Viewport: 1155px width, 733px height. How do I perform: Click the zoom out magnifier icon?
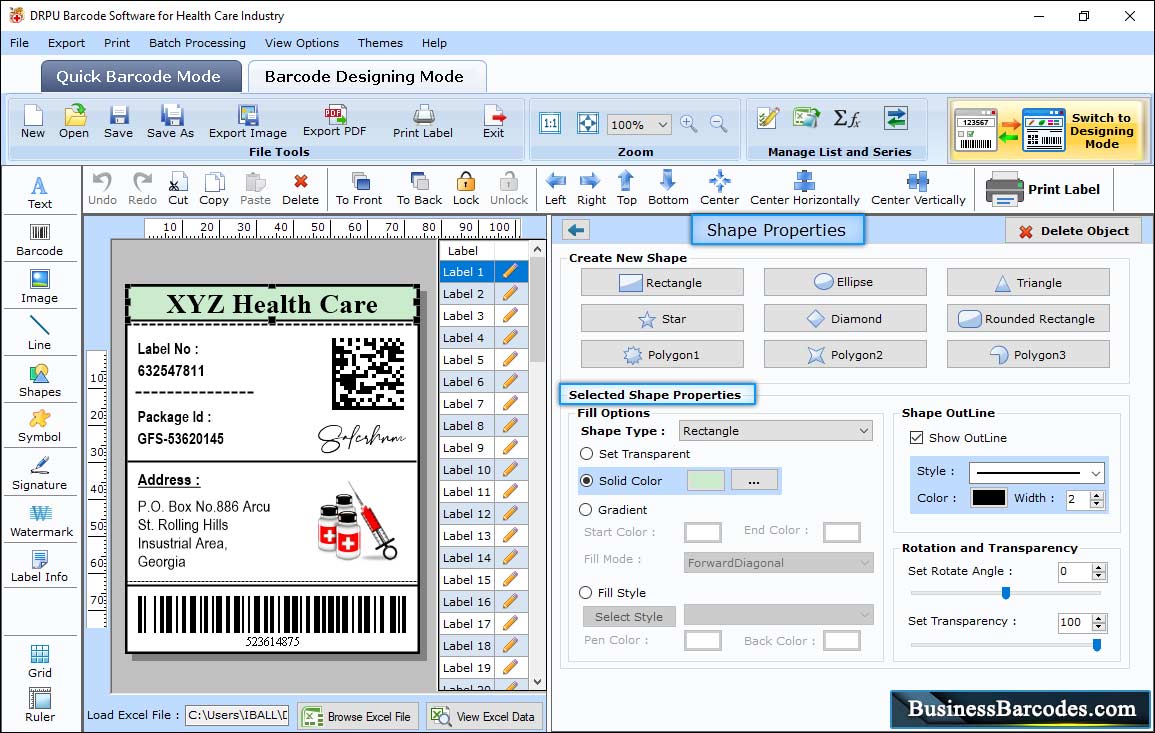[x=718, y=123]
